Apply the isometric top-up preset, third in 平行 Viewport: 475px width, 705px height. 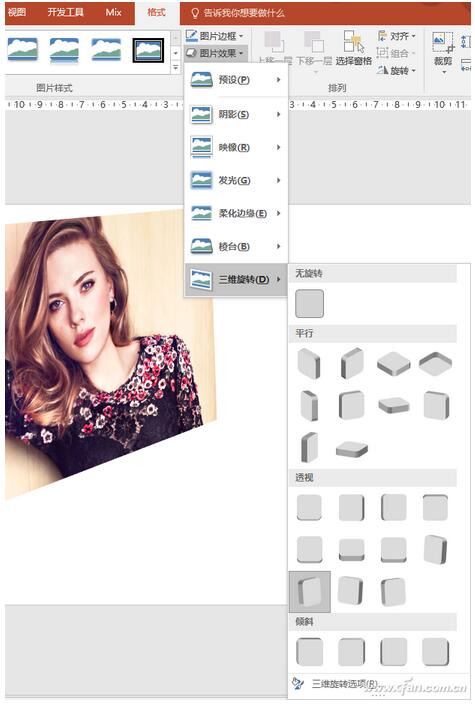tap(394, 363)
